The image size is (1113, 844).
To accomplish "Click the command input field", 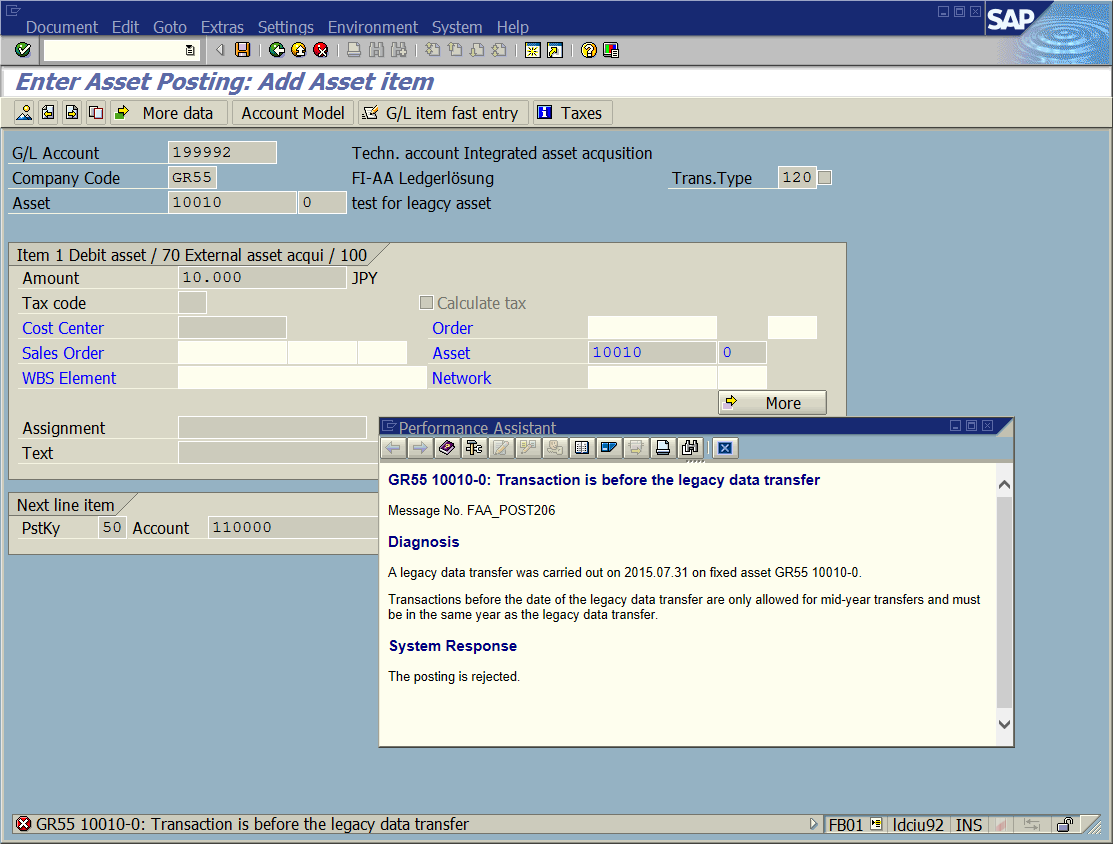I will [x=114, y=50].
